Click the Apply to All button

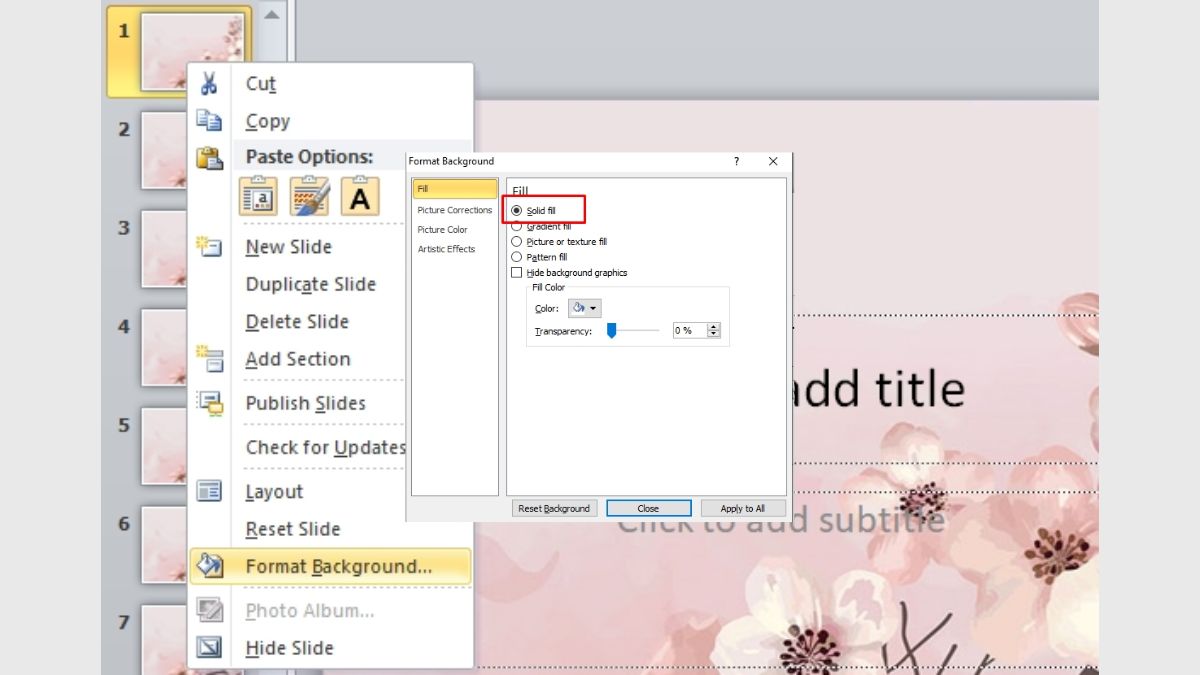pyautogui.click(x=742, y=508)
